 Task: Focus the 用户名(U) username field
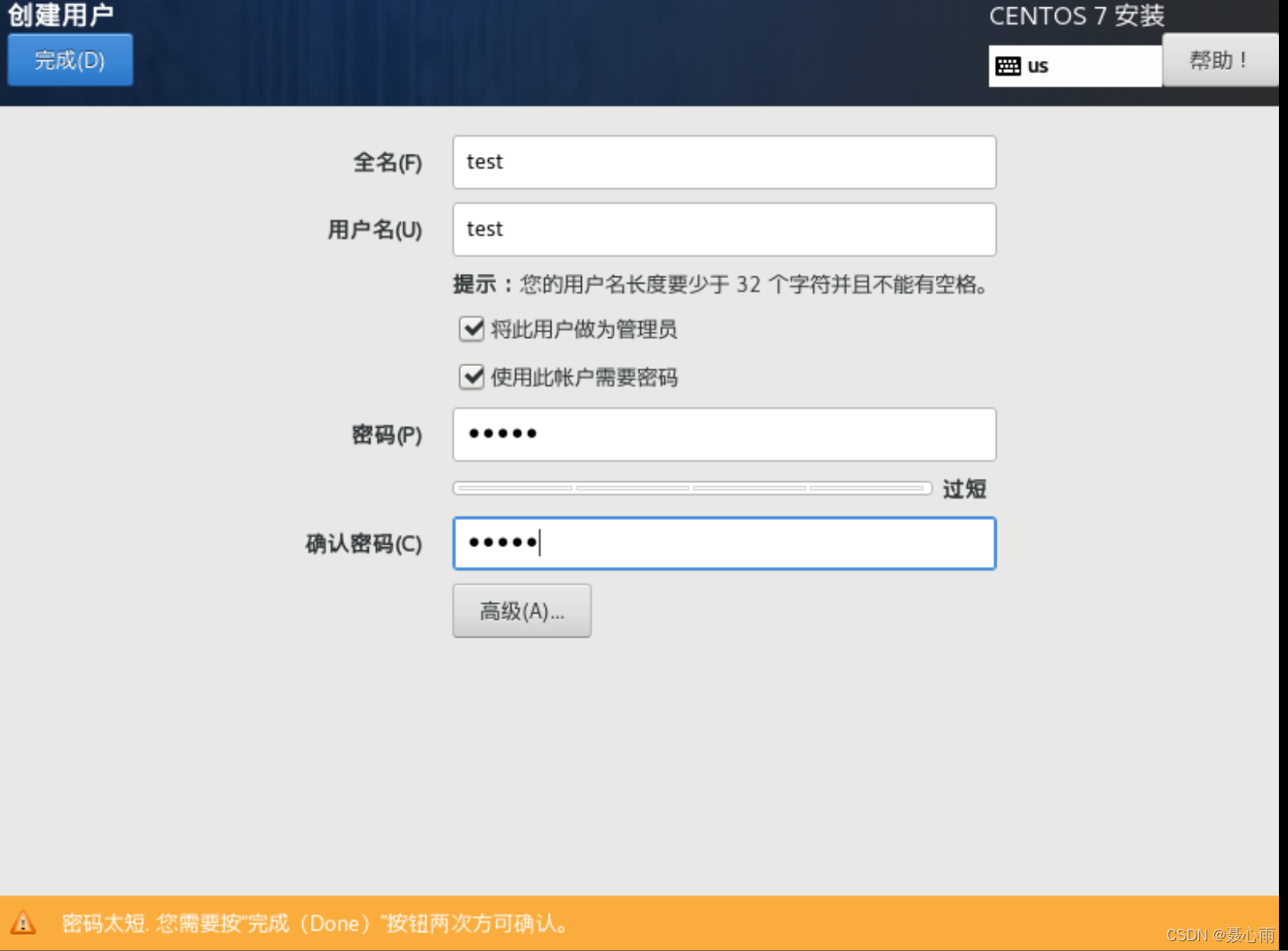tap(724, 230)
